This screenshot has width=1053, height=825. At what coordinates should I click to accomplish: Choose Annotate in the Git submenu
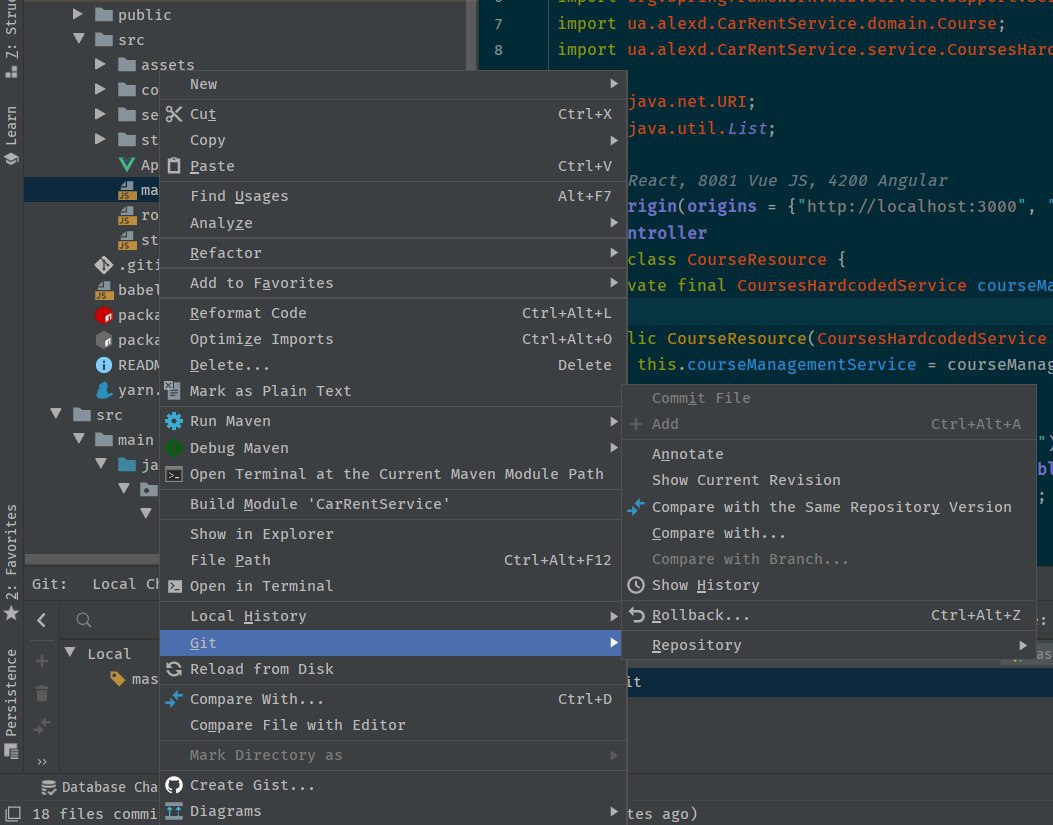tap(687, 454)
